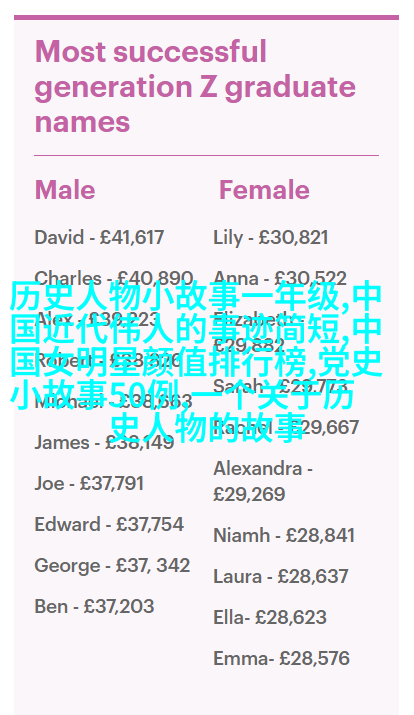Click the David - £41,617 entry
The width and height of the screenshot is (414, 715).
coord(99,237)
